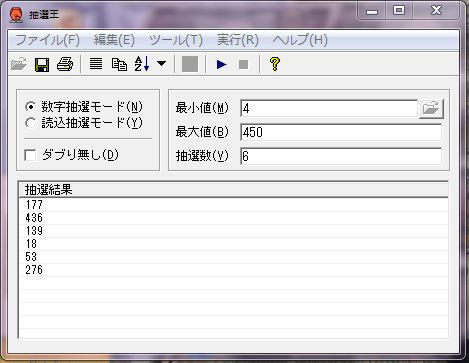Open the ツール(T) menu
The height and width of the screenshot is (363, 469).
click(x=176, y=40)
